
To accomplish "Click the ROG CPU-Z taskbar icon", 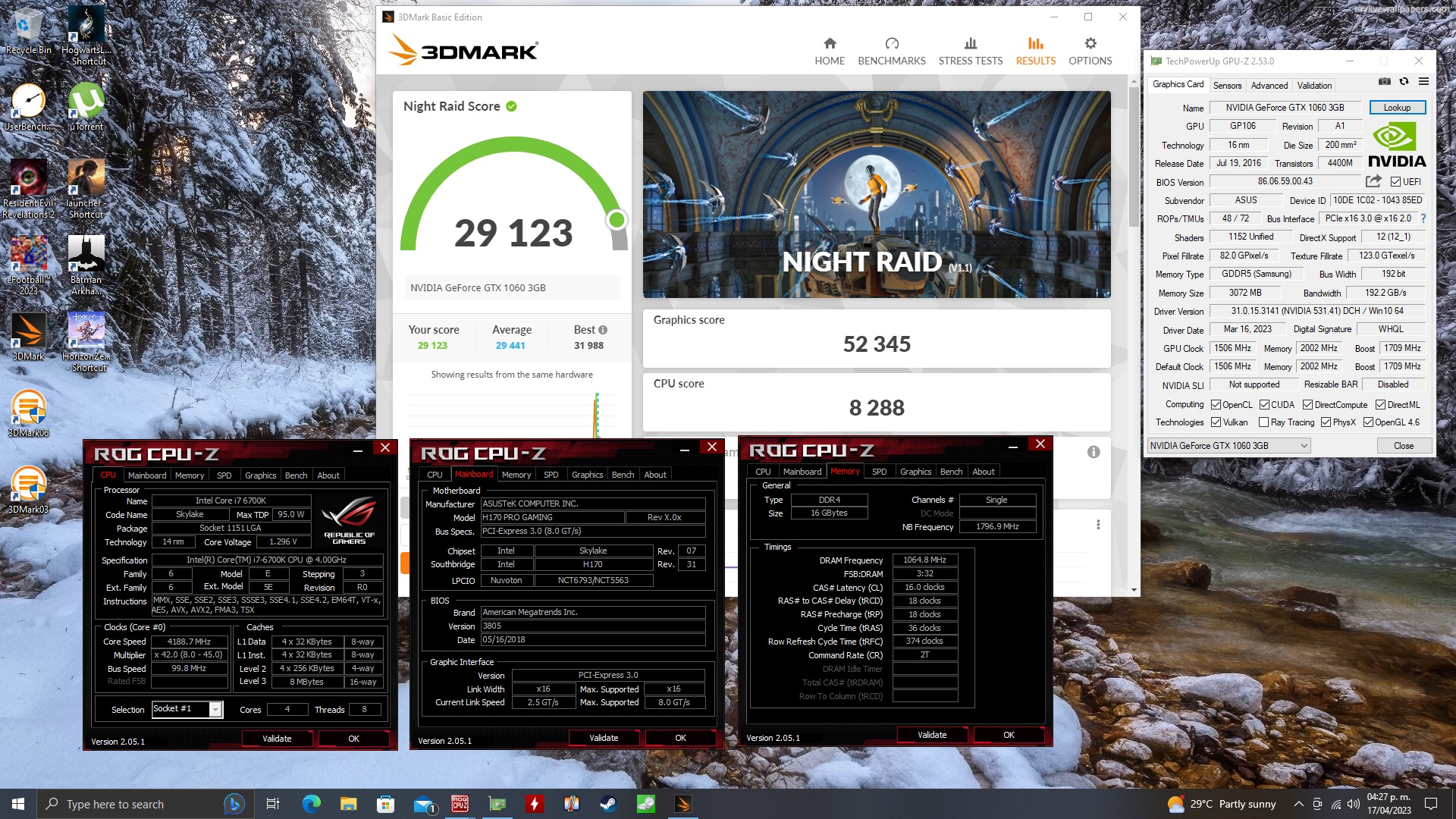I will [460, 804].
